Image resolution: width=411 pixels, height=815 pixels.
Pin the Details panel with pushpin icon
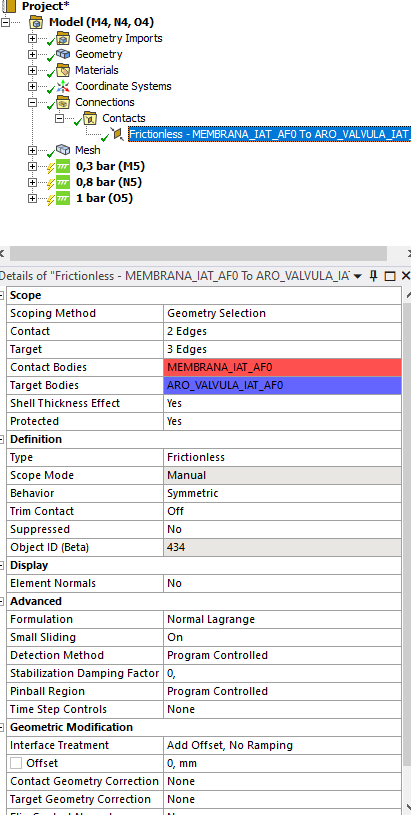pos(374,275)
